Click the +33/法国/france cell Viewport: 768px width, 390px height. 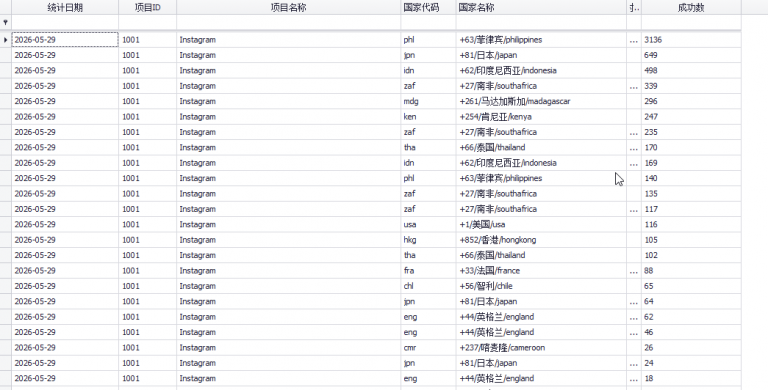pos(541,270)
